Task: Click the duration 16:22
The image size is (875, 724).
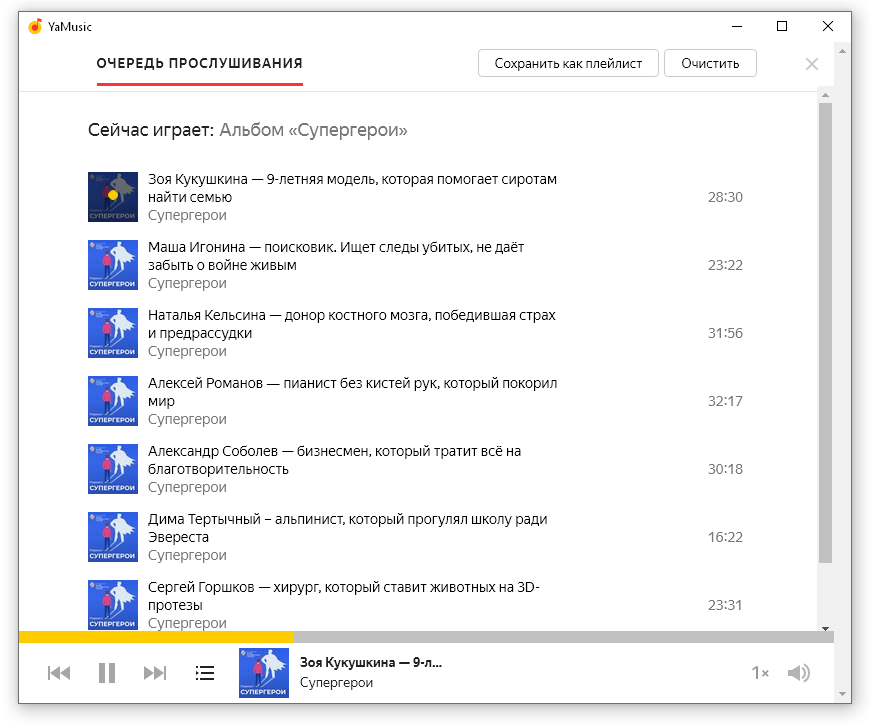Action: 725,538
